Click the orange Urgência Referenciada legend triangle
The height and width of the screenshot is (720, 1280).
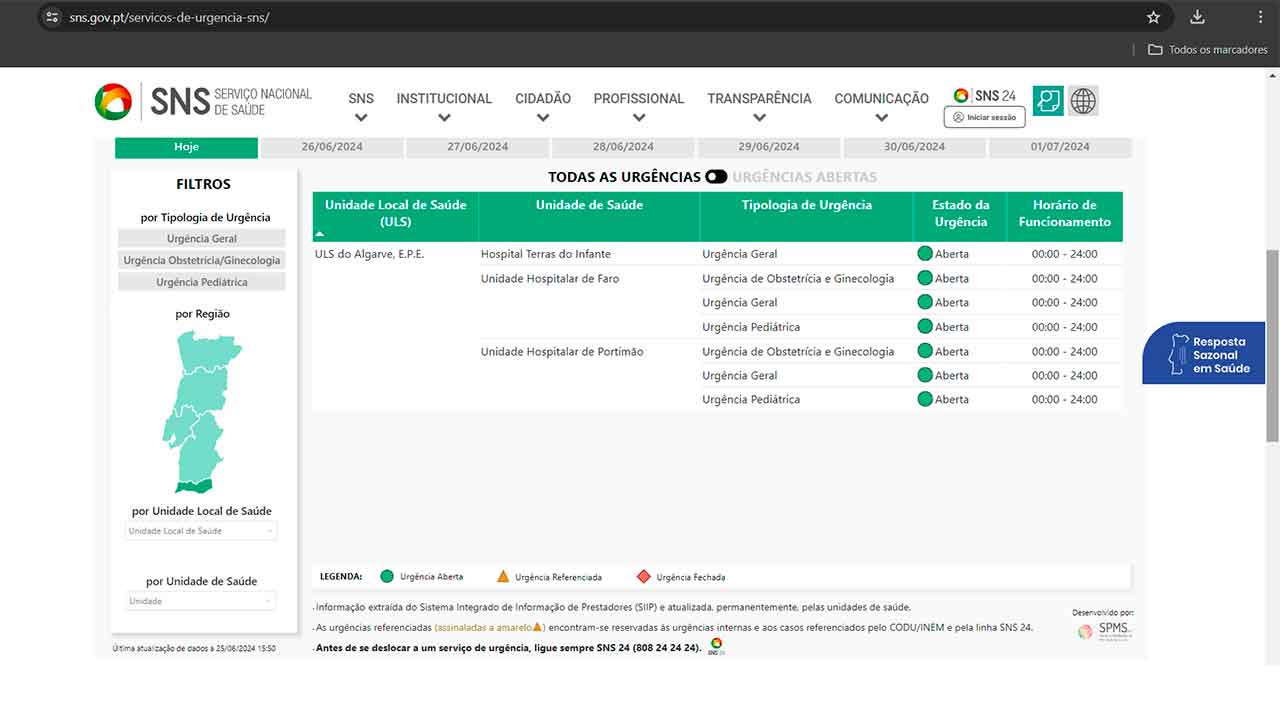503,576
